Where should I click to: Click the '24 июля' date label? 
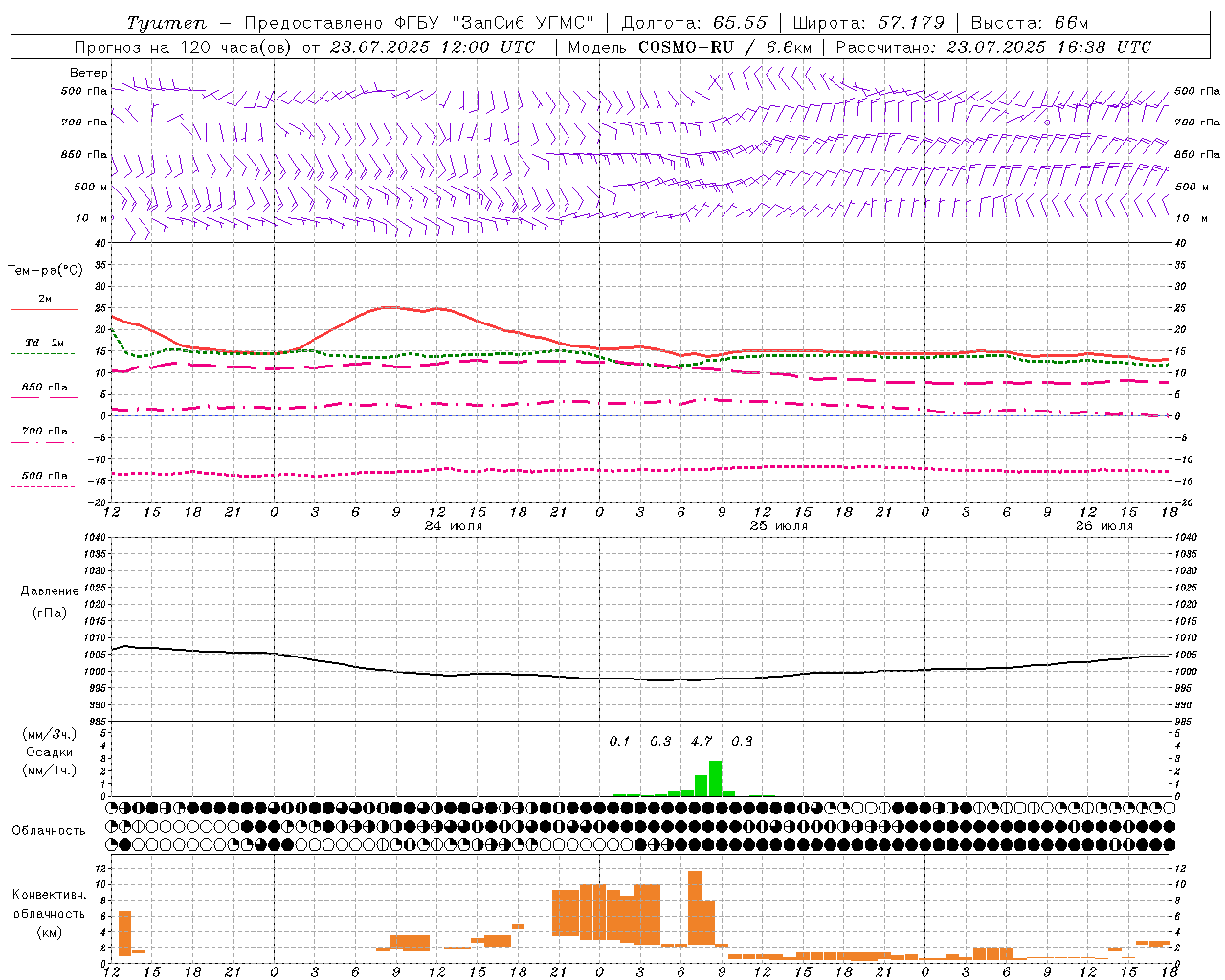(454, 526)
